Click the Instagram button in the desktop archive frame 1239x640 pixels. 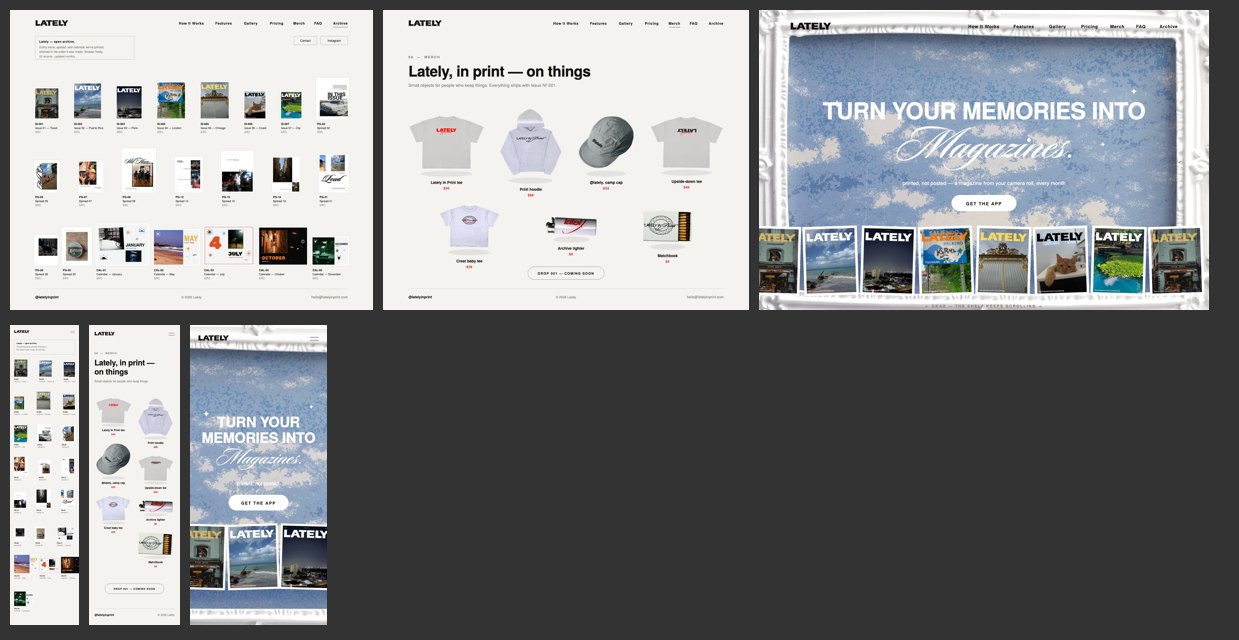tap(334, 41)
